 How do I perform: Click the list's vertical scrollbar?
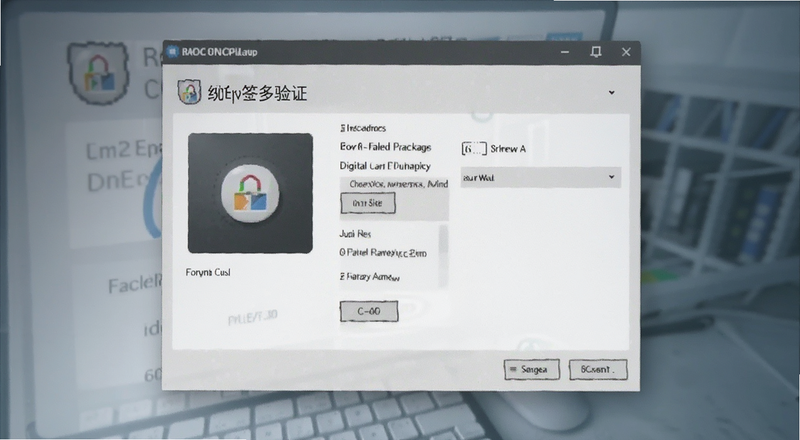point(443,257)
